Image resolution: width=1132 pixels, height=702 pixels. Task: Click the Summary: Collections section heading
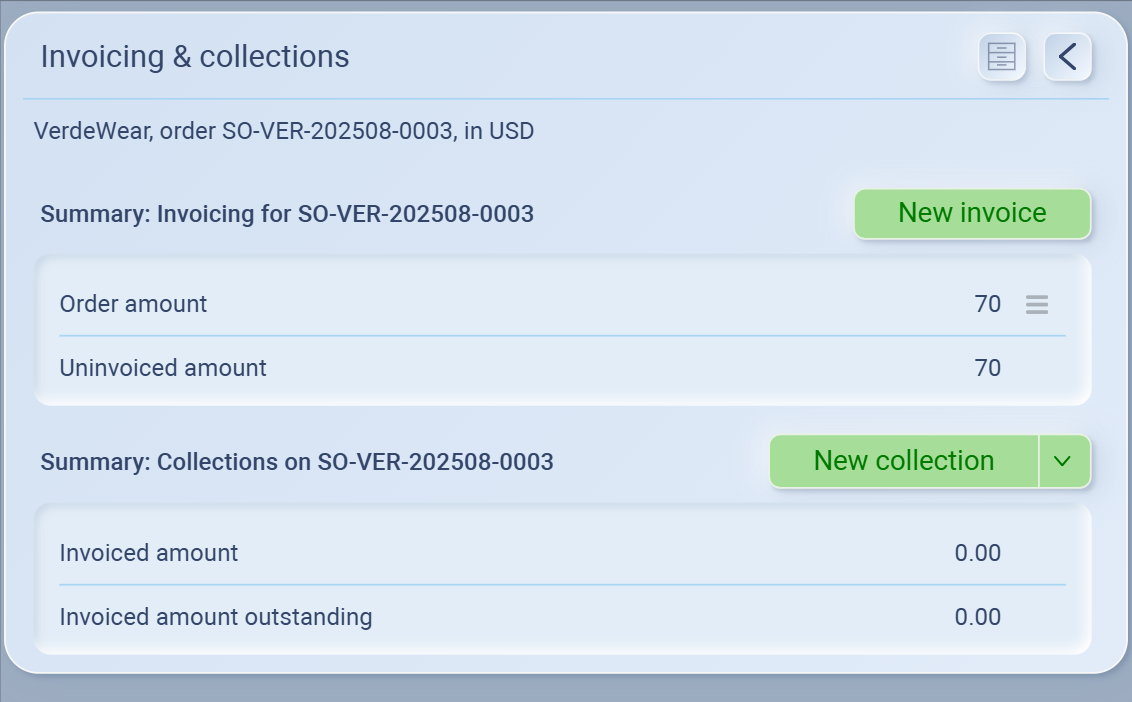tap(297, 462)
